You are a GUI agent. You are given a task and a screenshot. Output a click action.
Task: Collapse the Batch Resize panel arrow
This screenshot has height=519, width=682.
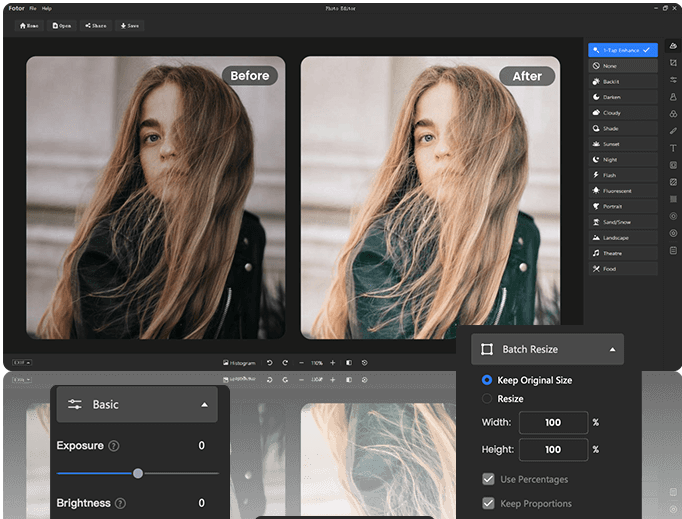(612, 349)
